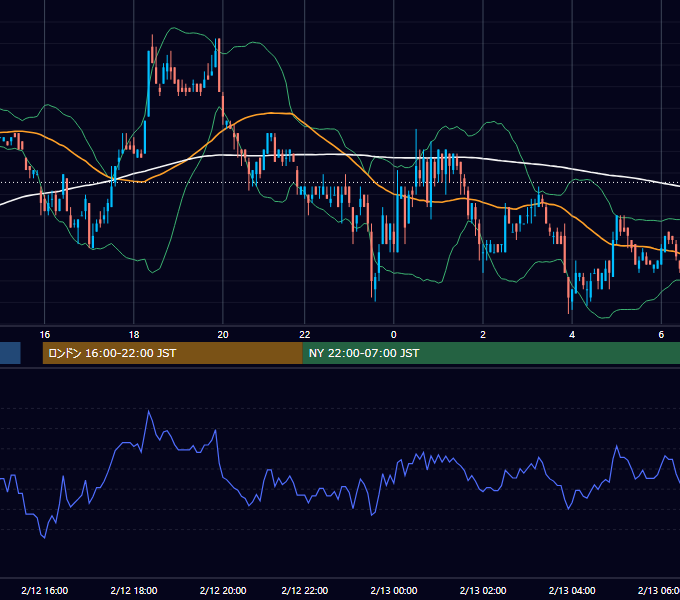Click the 22 hour axis label

point(305,335)
